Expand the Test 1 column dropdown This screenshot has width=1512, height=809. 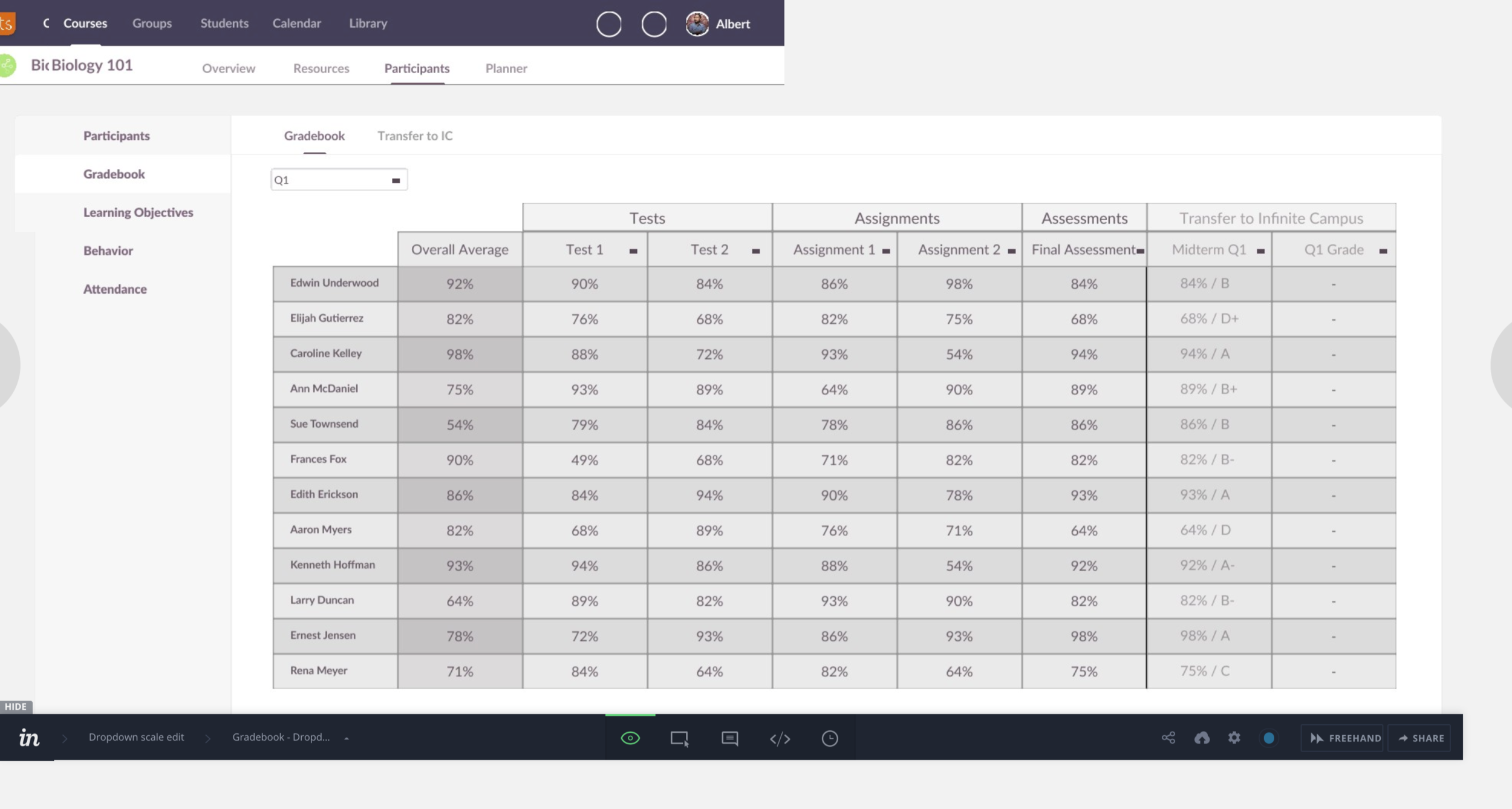click(633, 251)
